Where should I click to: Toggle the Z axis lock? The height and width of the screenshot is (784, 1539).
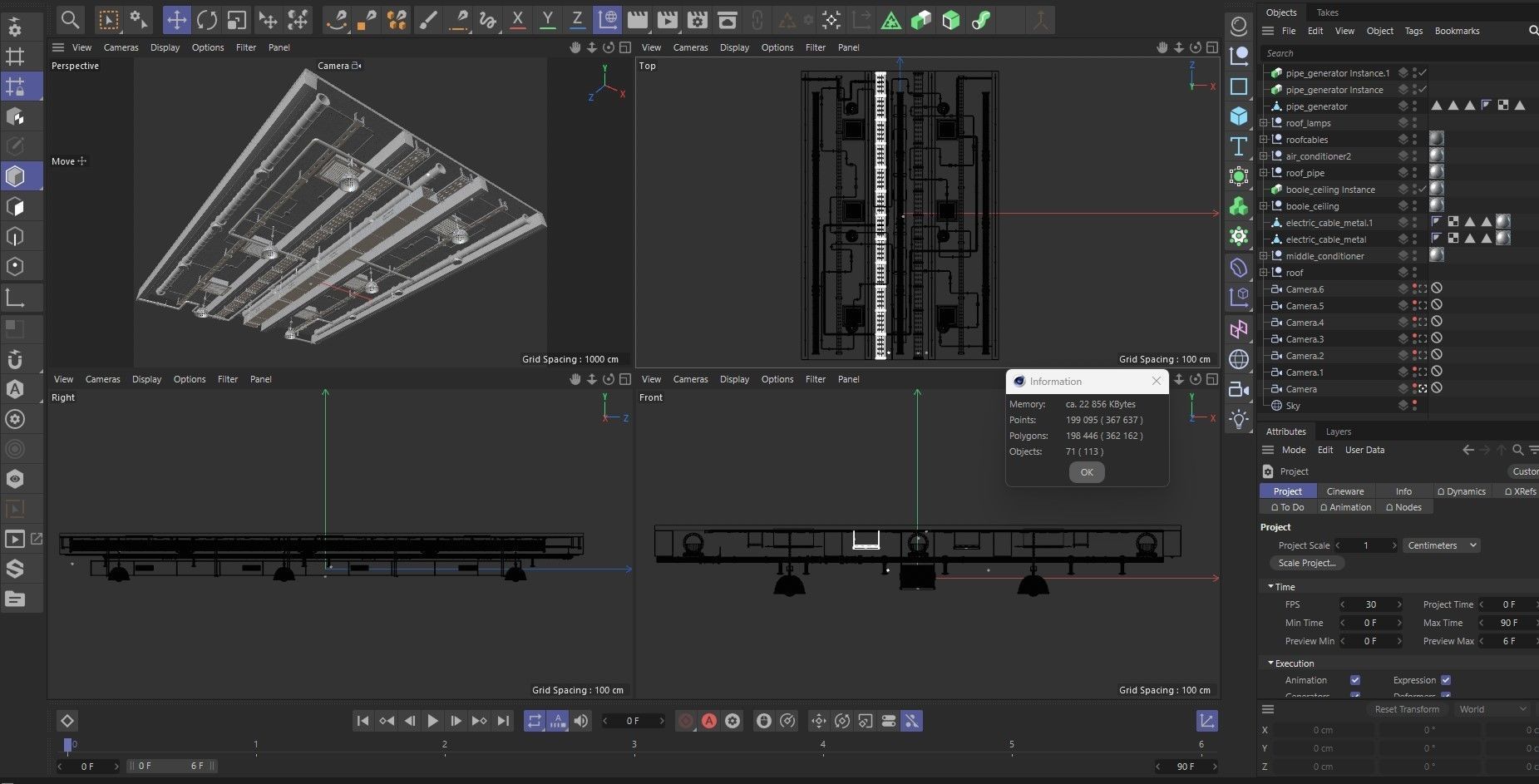point(577,20)
